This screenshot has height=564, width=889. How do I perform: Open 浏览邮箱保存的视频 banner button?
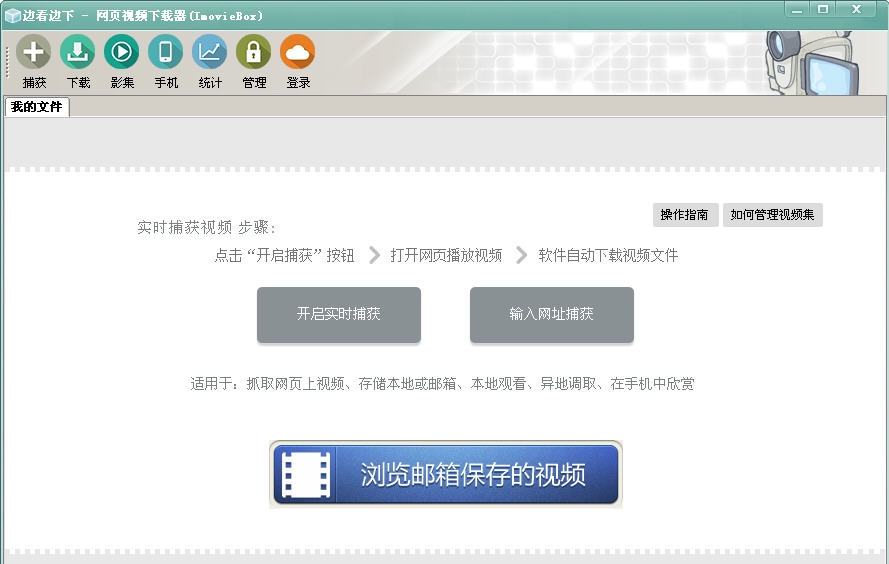pyautogui.click(x=446, y=474)
